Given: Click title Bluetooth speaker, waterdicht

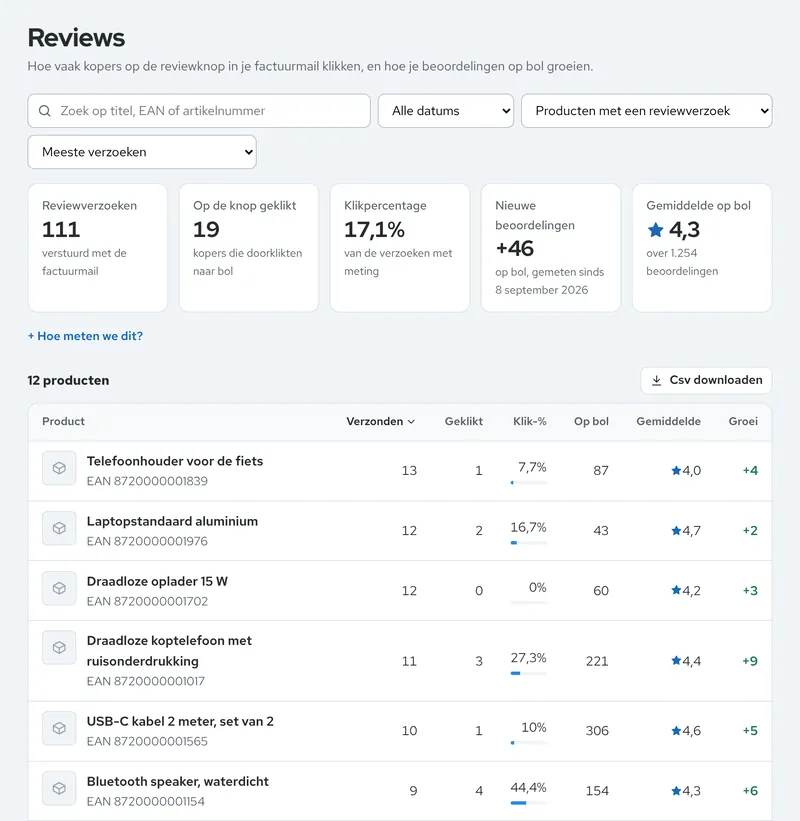Looking at the screenshot, I should coord(177,782).
